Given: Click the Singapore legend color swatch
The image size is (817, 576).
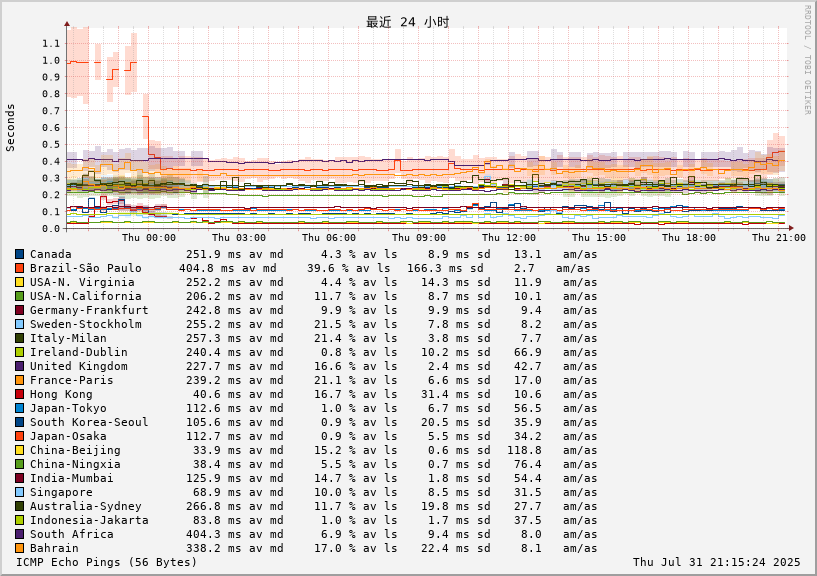Looking at the screenshot, I should pyautogui.click(x=19, y=492).
